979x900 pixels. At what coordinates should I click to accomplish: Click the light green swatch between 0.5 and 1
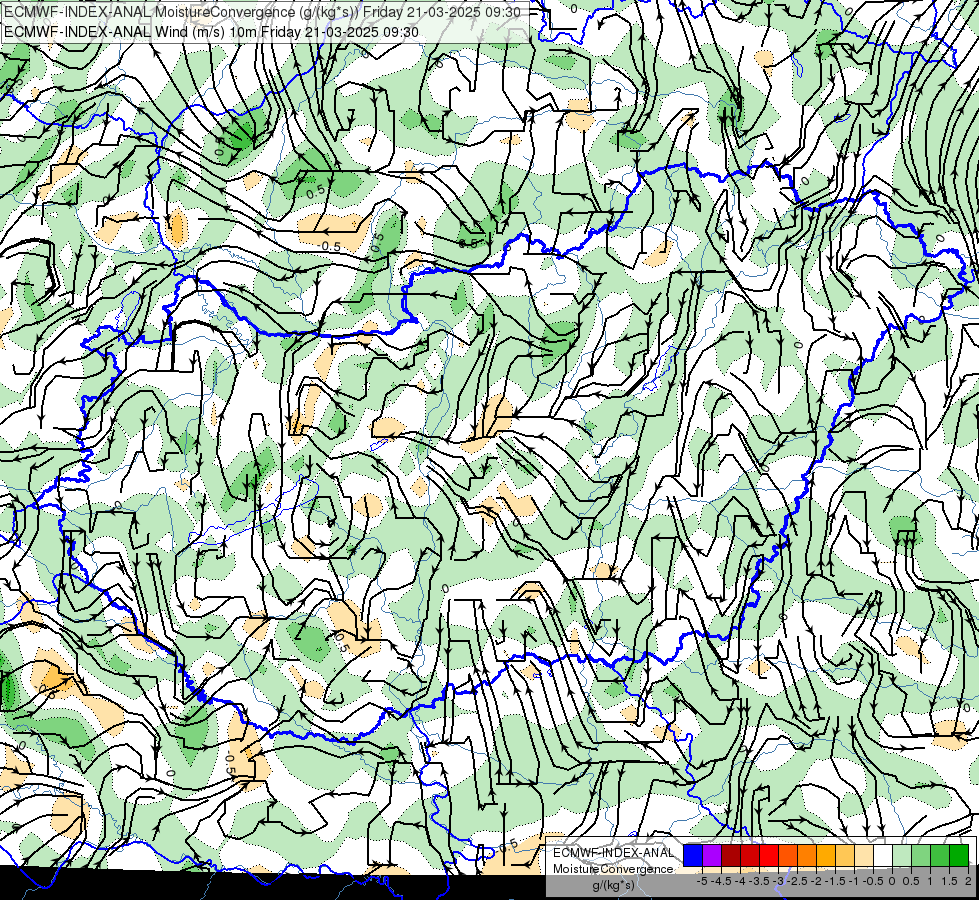(x=921, y=856)
